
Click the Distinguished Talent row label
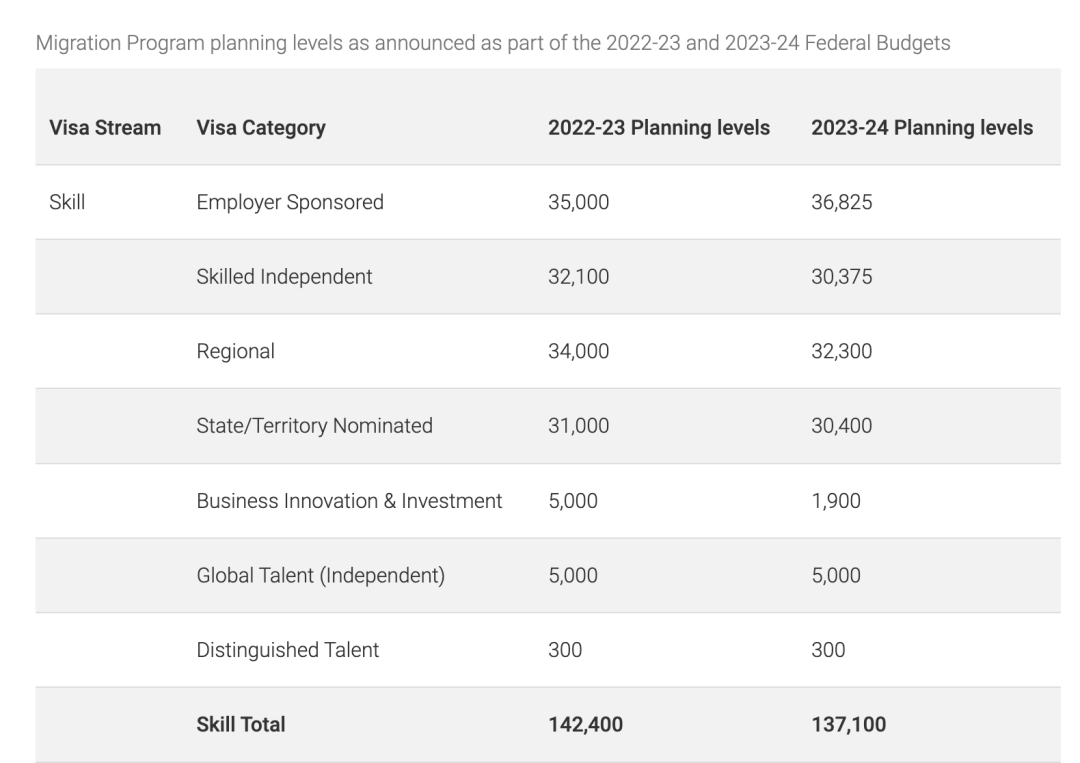pyautogui.click(x=287, y=650)
